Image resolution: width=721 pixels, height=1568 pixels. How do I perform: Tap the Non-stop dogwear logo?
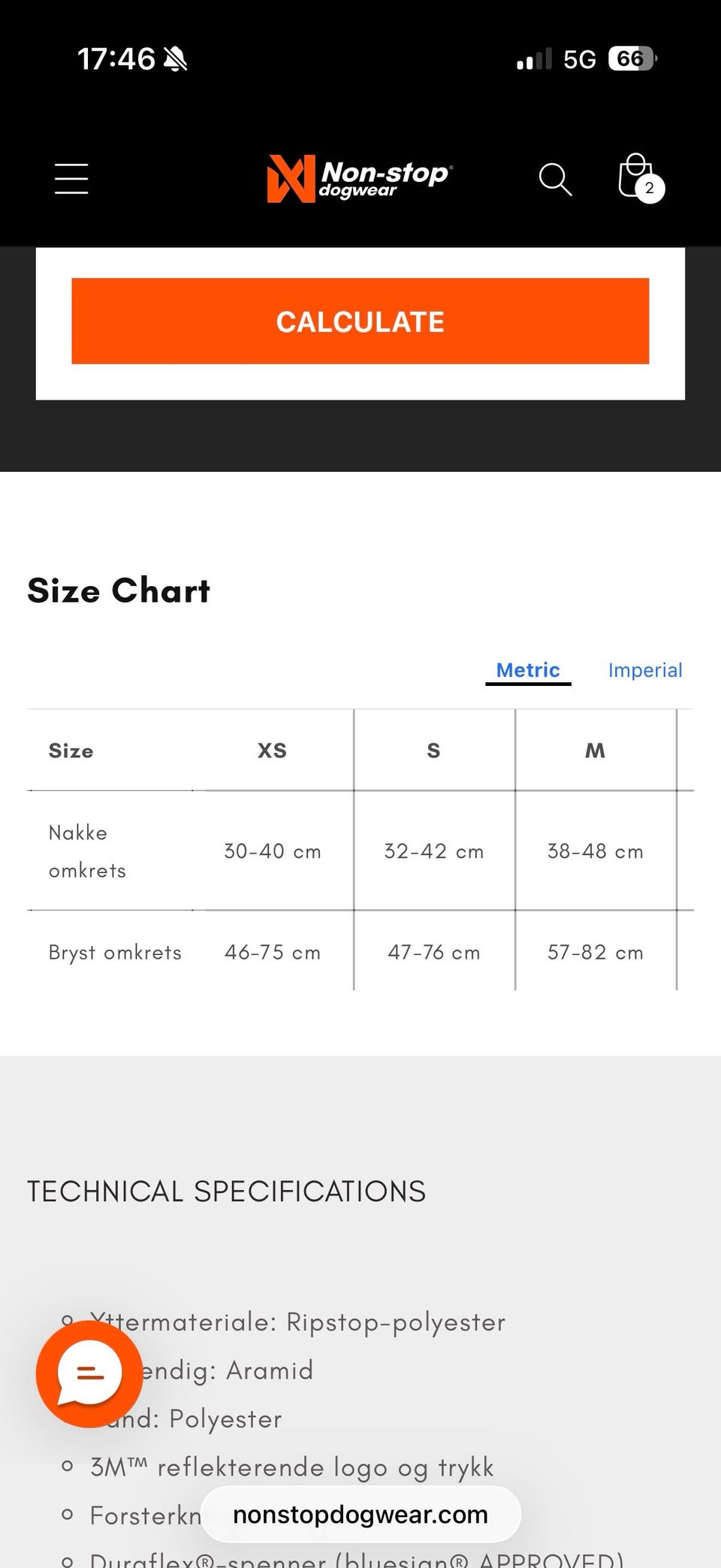(x=360, y=179)
